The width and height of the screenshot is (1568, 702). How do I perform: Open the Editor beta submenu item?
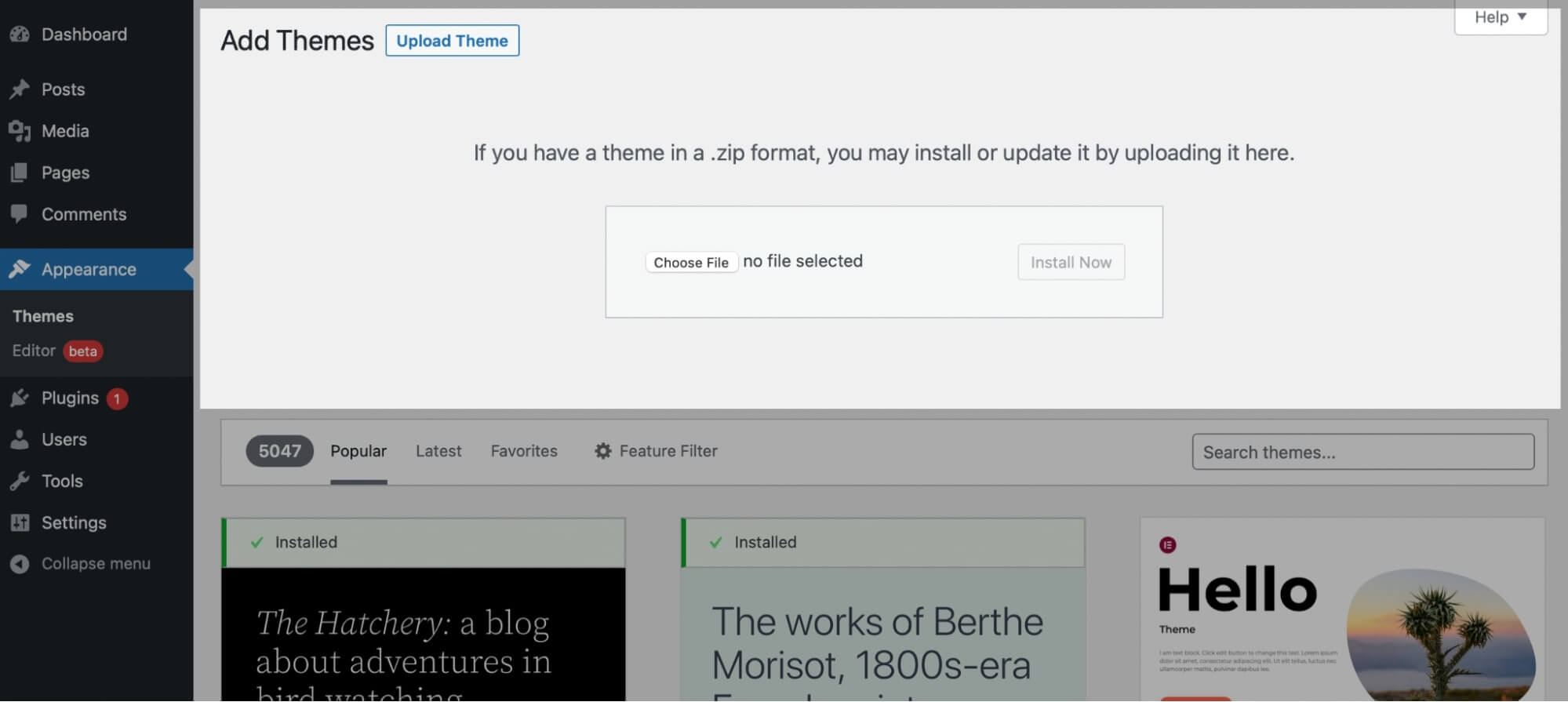coord(57,351)
